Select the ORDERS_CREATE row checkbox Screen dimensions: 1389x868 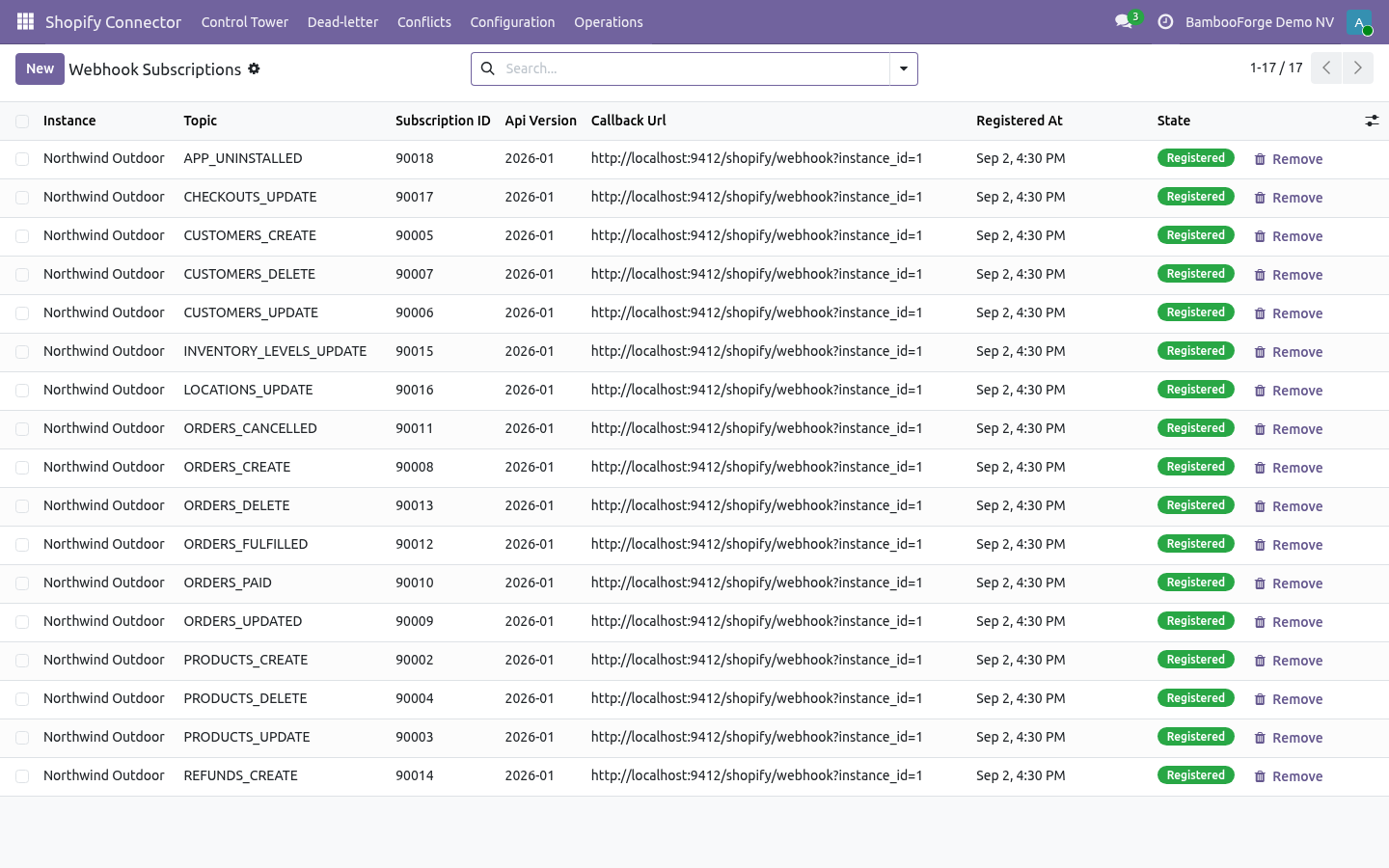coord(22,468)
